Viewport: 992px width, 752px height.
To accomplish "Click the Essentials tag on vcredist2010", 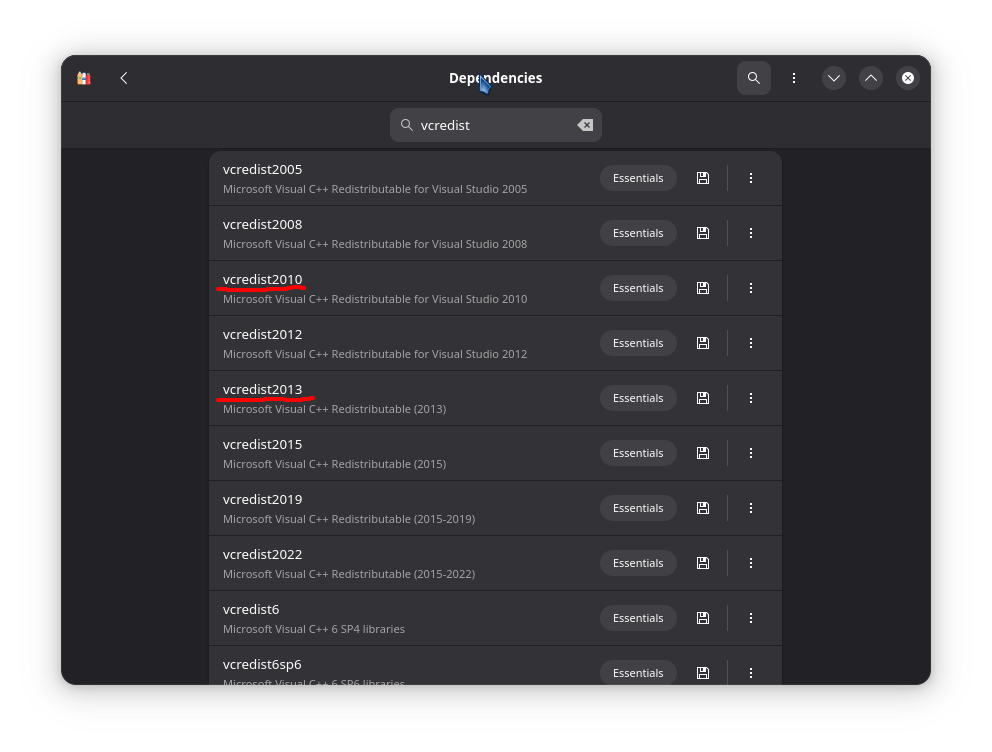I will 638,288.
